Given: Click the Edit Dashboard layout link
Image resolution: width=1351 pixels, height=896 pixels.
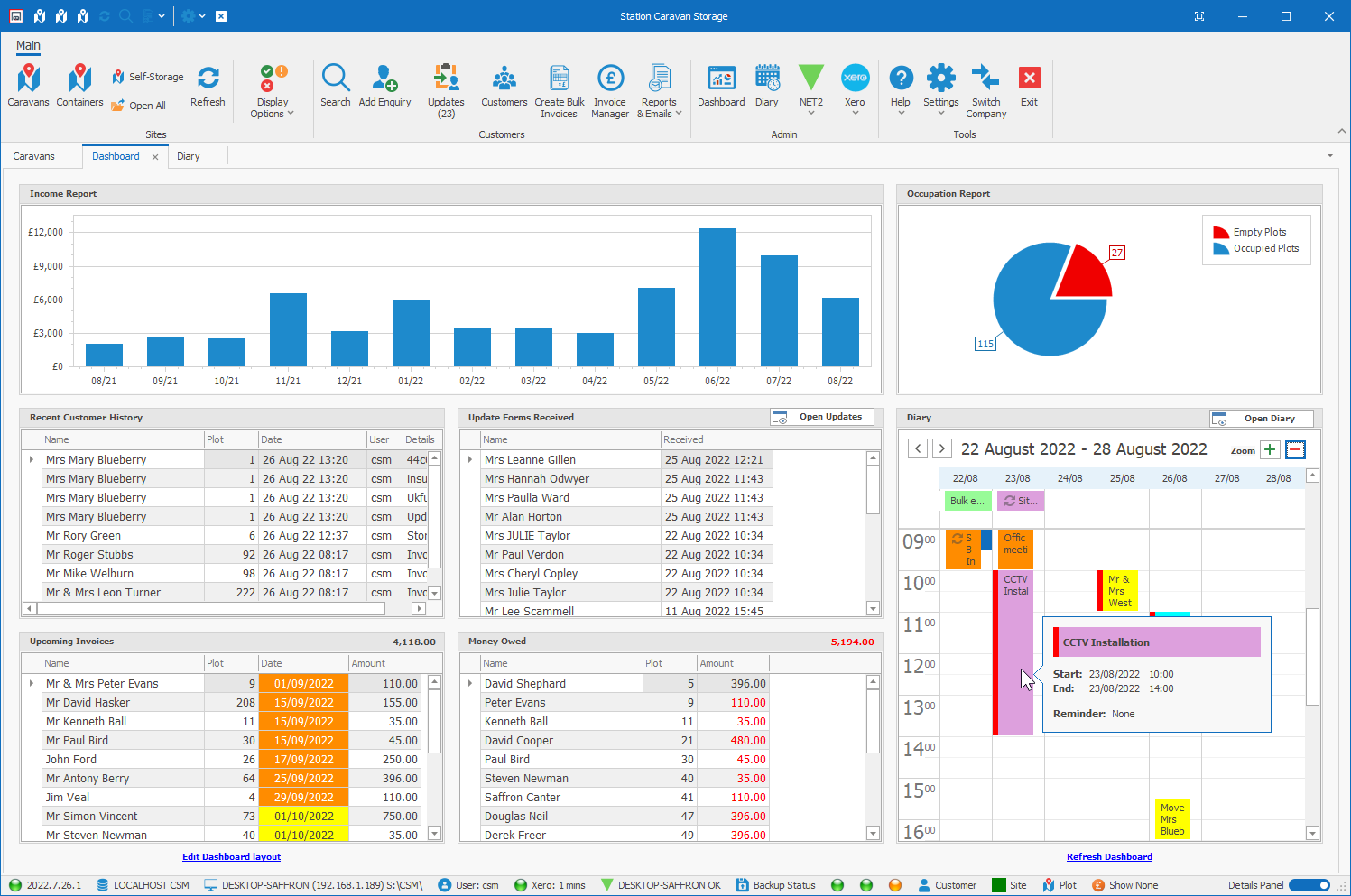Looking at the screenshot, I should [x=231, y=856].
